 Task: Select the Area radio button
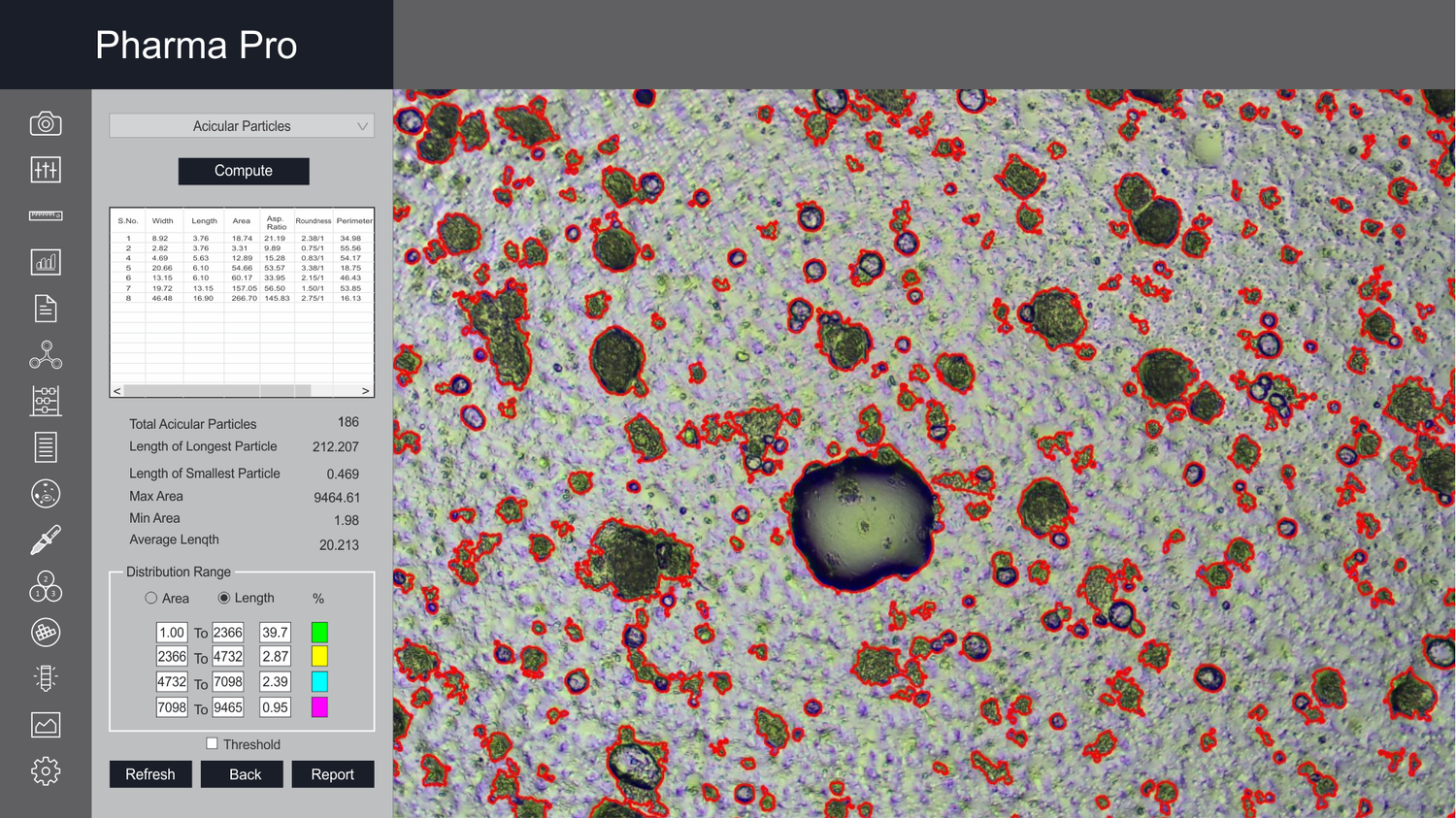pos(151,598)
